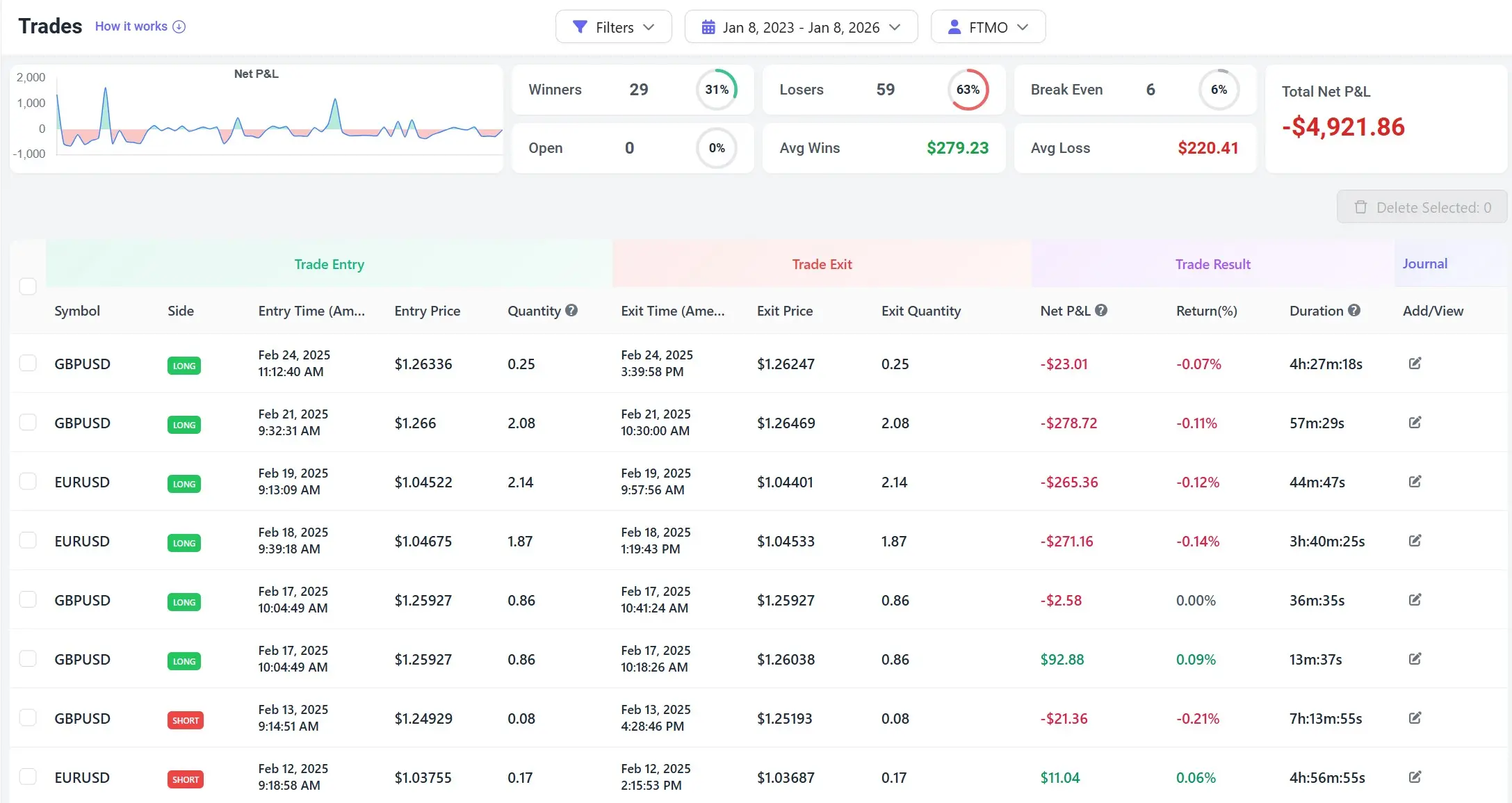This screenshot has width=1512, height=803.
Task: Open the journal entry for GBPUSD Feb 24 trade
Action: [1415, 363]
